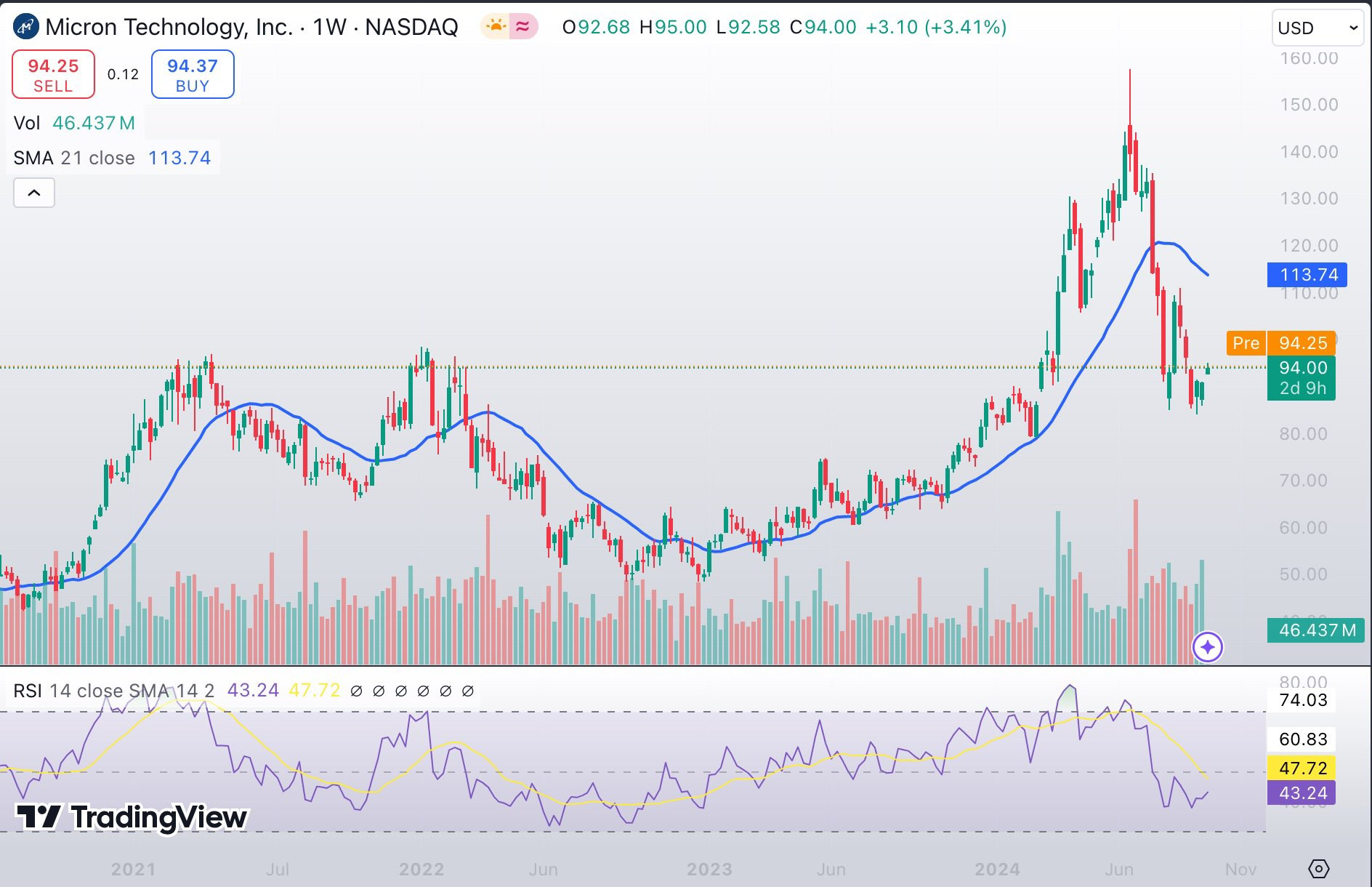Image resolution: width=1372 pixels, height=887 pixels.
Task: Click the 150.00 price scale label
Action: click(x=1309, y=105)
